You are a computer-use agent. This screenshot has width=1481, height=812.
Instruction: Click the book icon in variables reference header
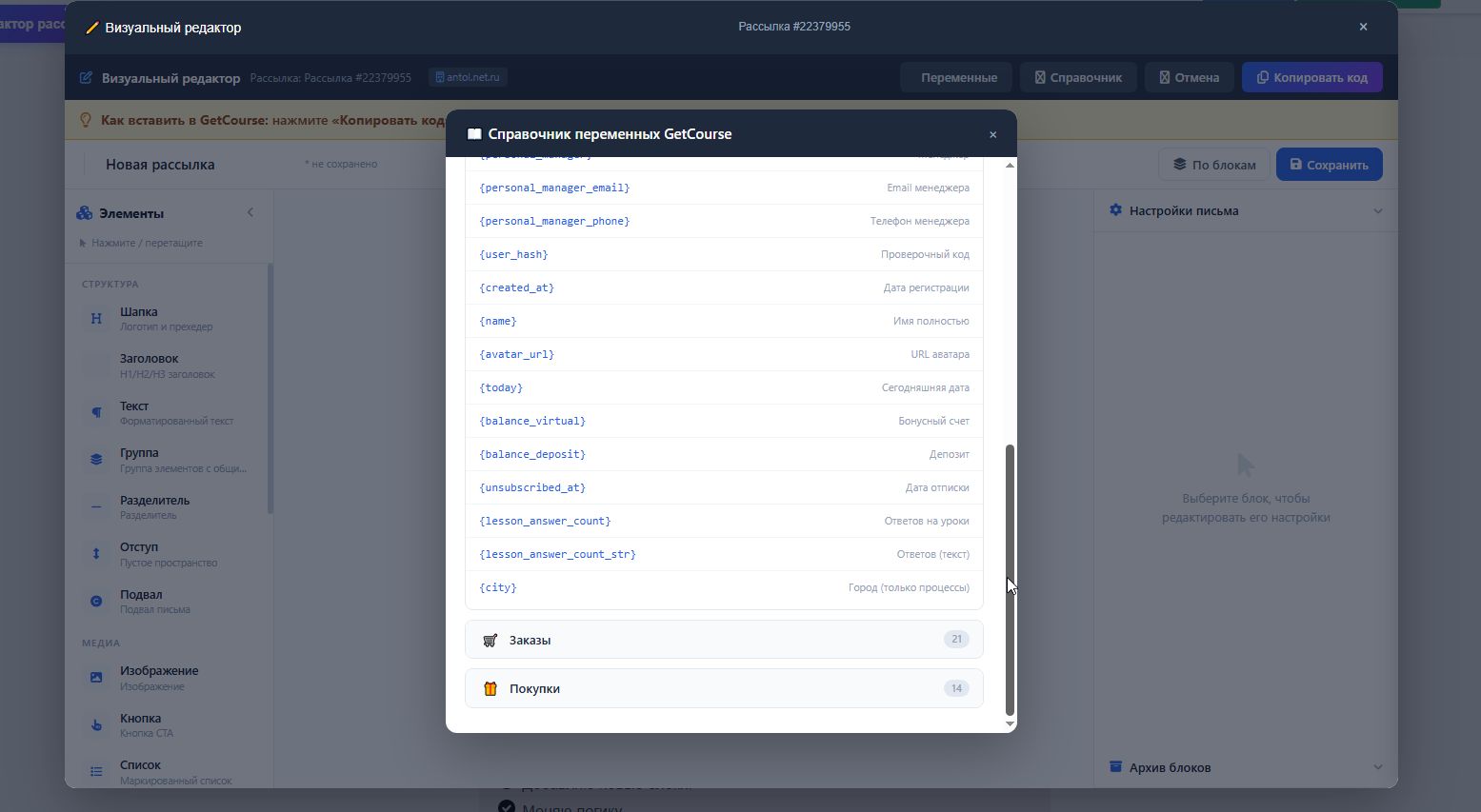pyautogui.click(x=474, y=134)
